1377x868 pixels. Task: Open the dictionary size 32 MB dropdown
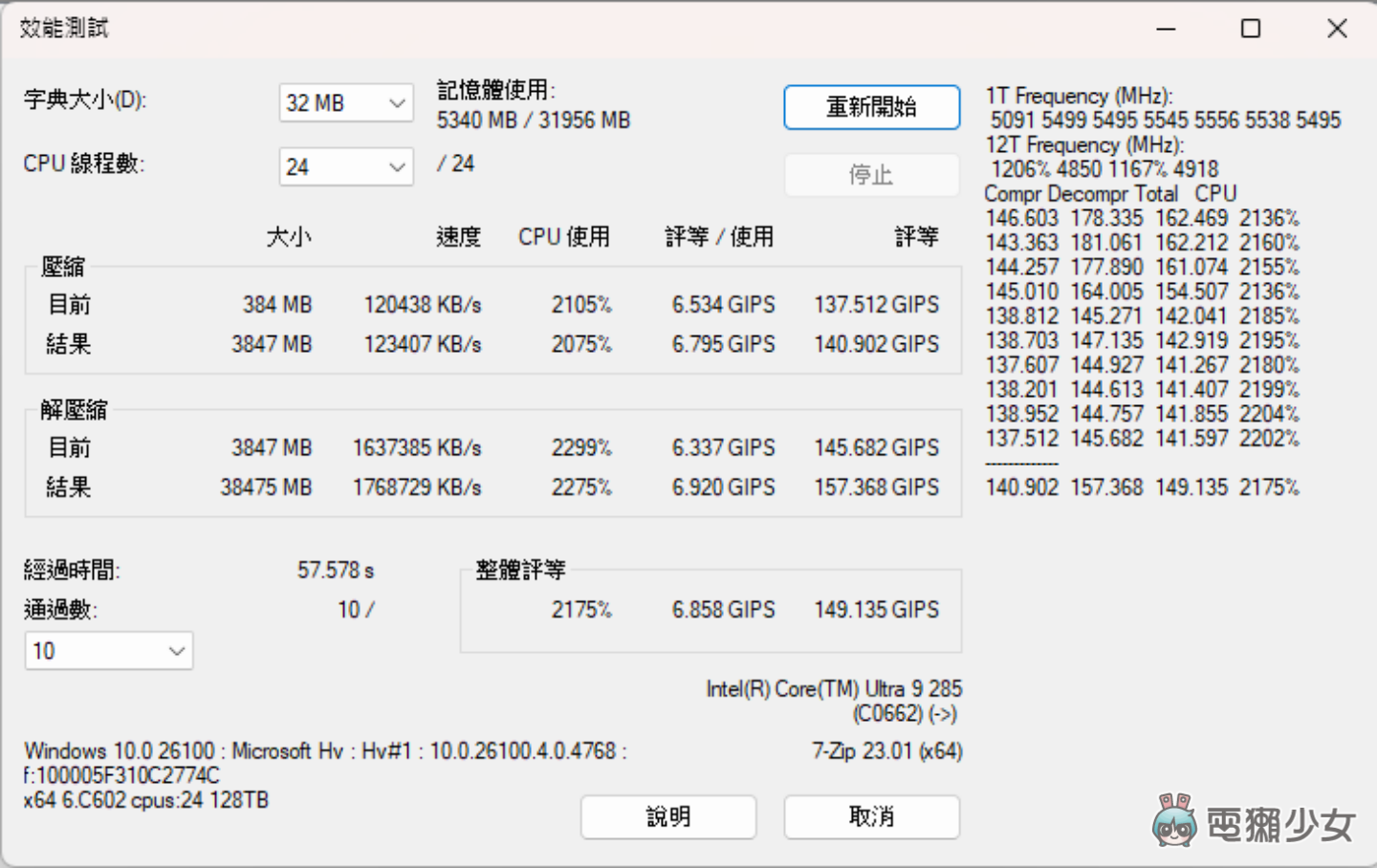click(x=346, y=103)
